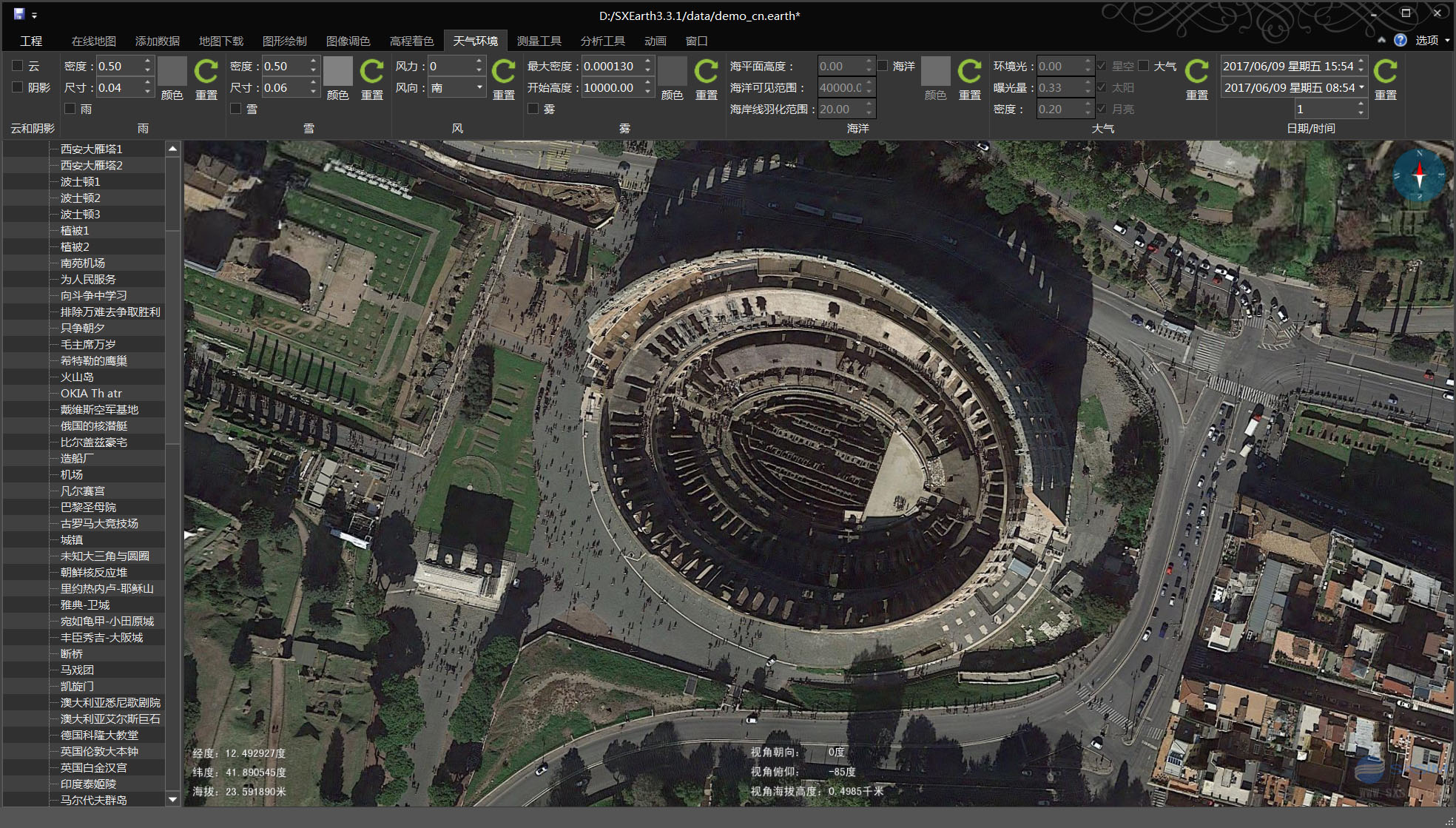1456x828 pixels.
Task: Switch to the 窗口 window tab
Action: click(x=697, y=41)
